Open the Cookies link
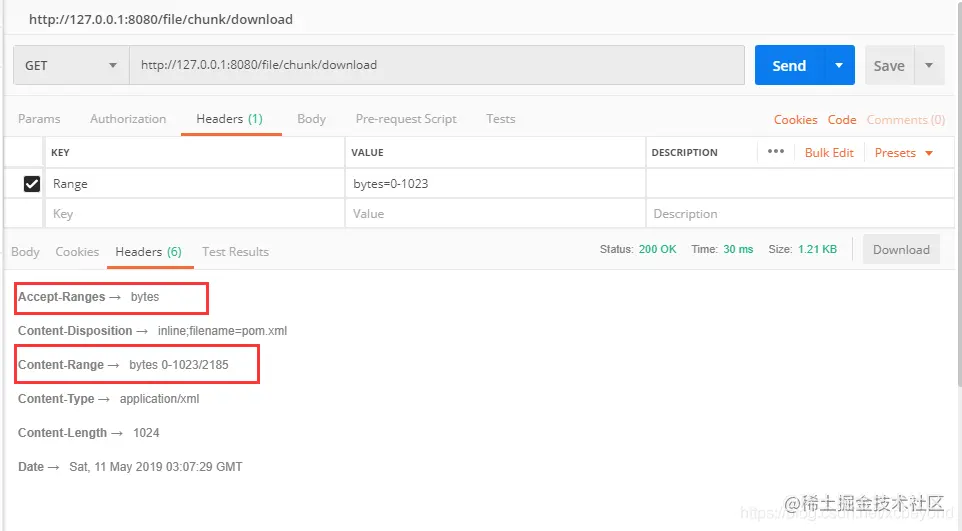Viewport: 962px width, 531px height. click(795, 120)
